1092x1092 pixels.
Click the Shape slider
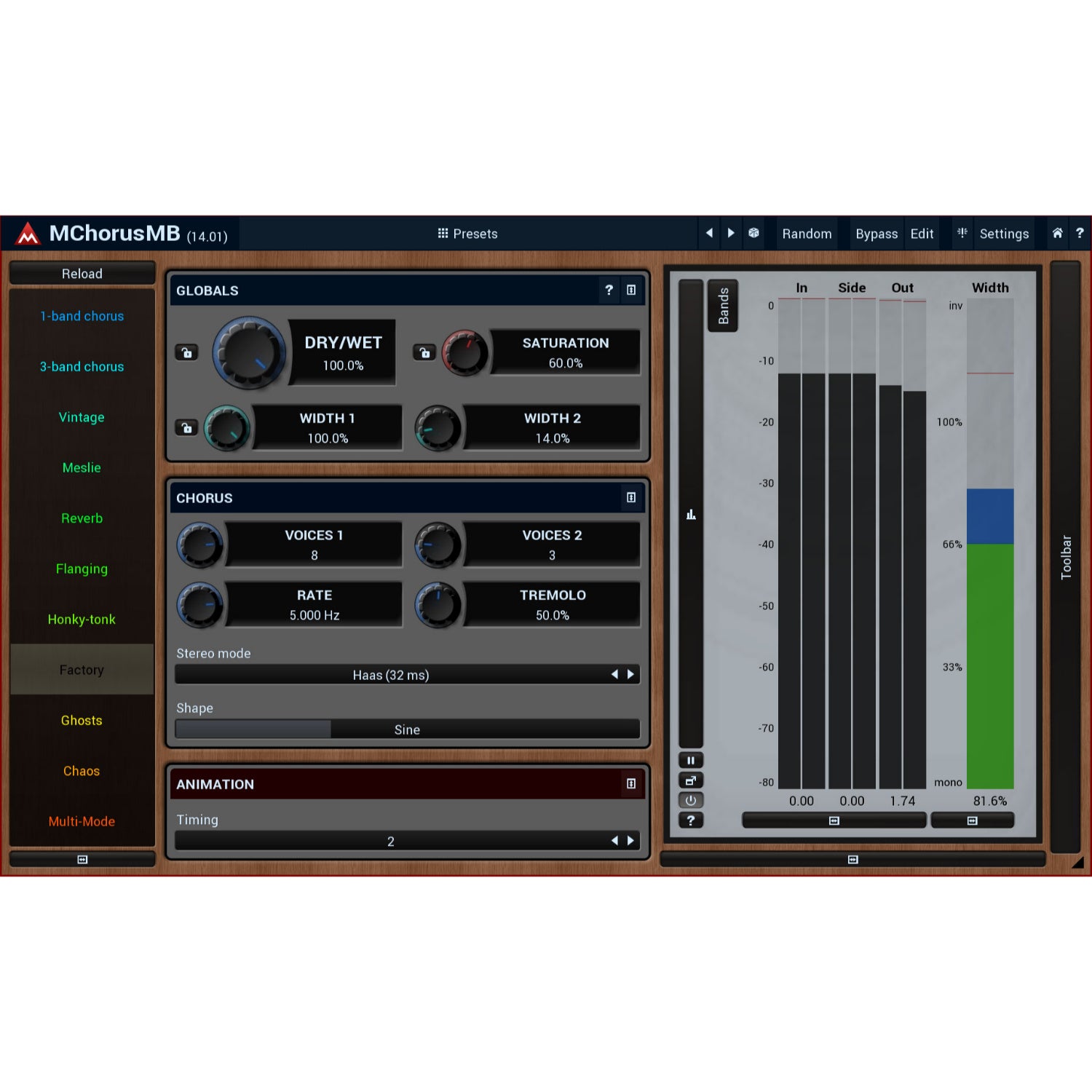click(x=408, y=729)
